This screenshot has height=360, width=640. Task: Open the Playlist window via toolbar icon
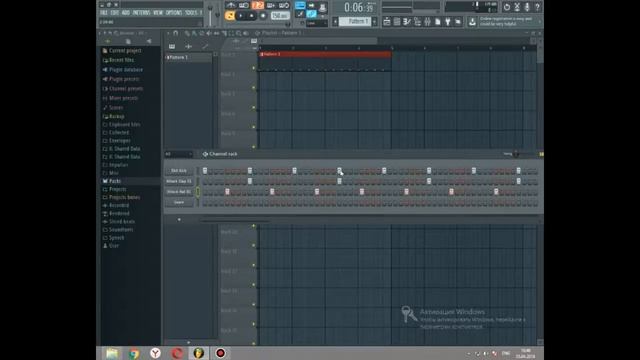[387, 22]
